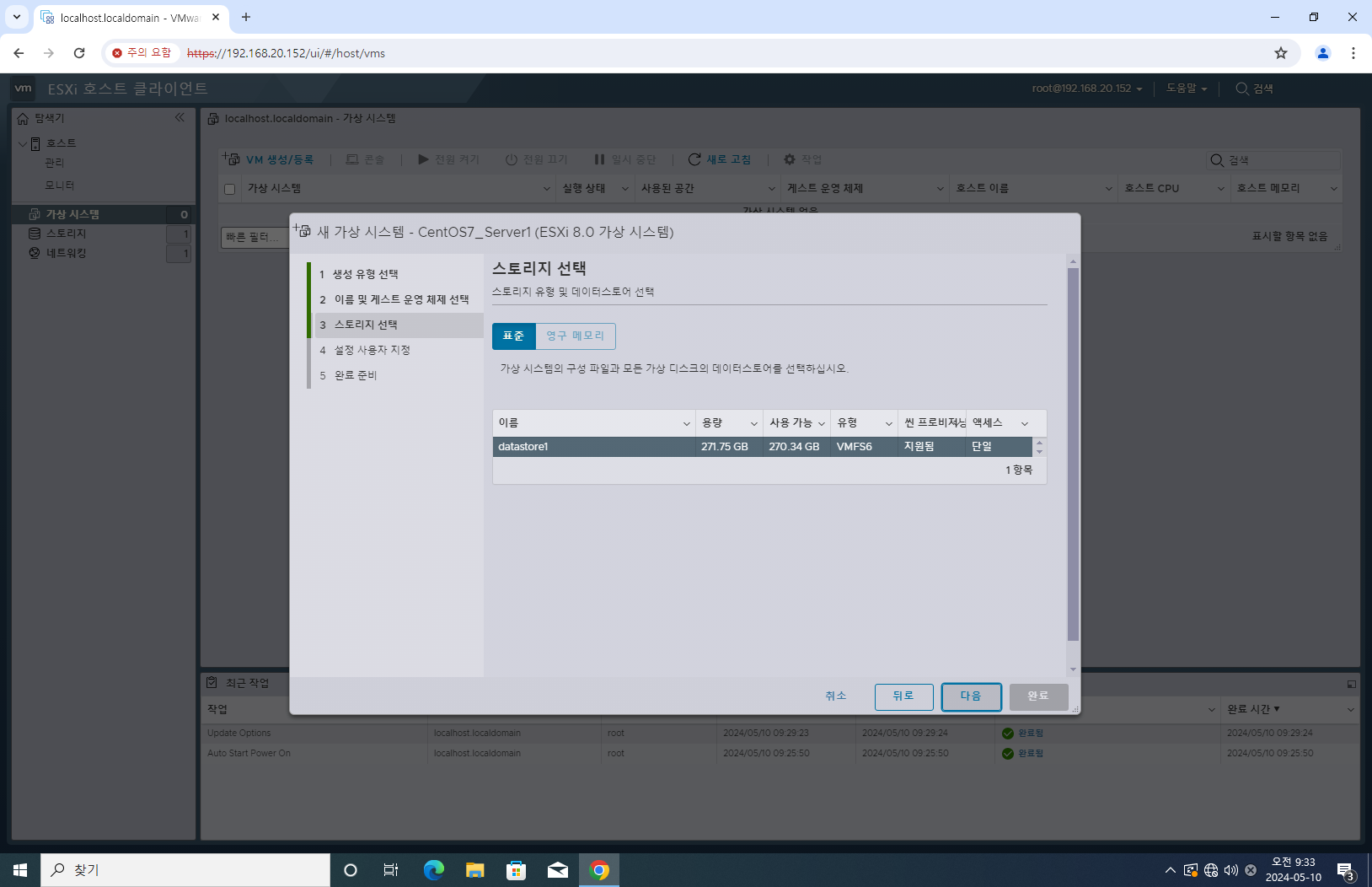
Task: Select step 5 완료 준비
Action: 395,375
